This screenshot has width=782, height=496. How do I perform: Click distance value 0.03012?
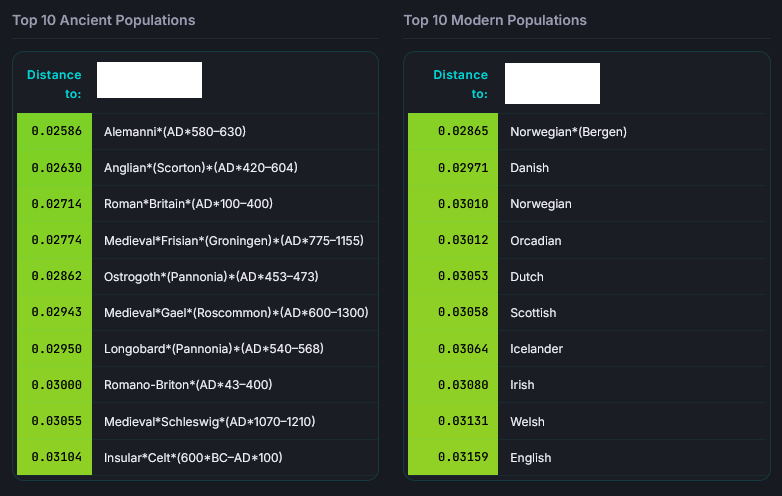463,240
